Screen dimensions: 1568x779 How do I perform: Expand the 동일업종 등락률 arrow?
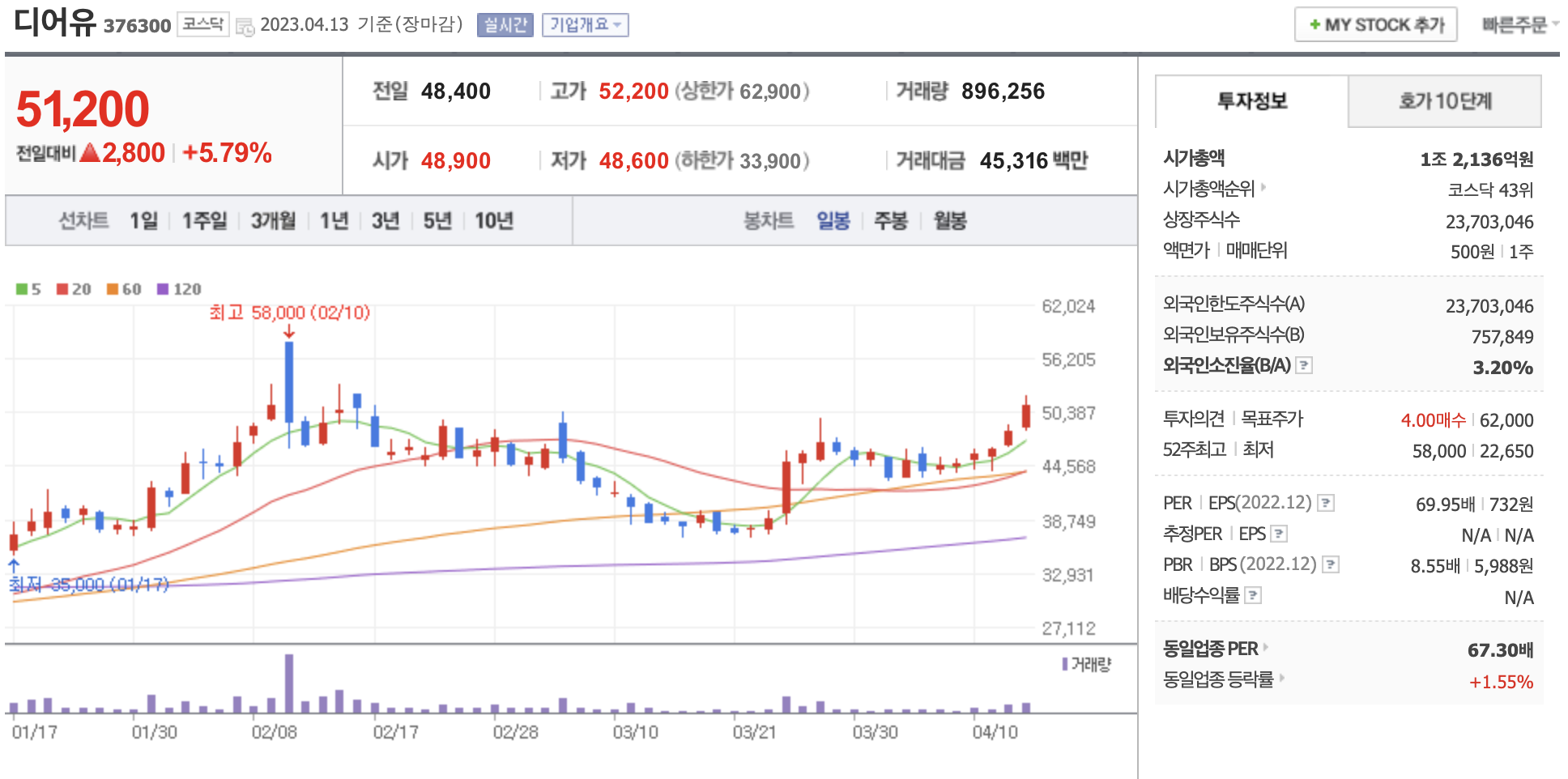(1282, 679)
